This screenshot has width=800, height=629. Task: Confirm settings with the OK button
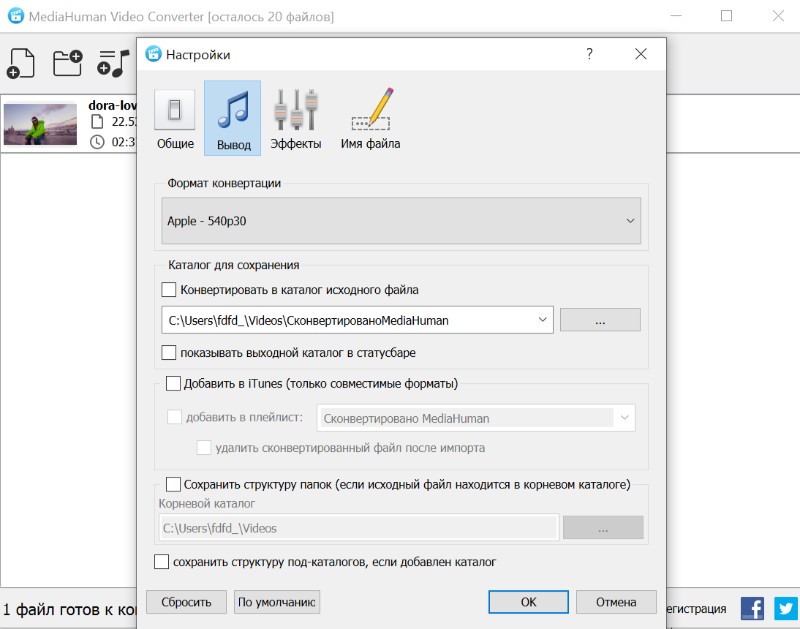click(529, 602)
